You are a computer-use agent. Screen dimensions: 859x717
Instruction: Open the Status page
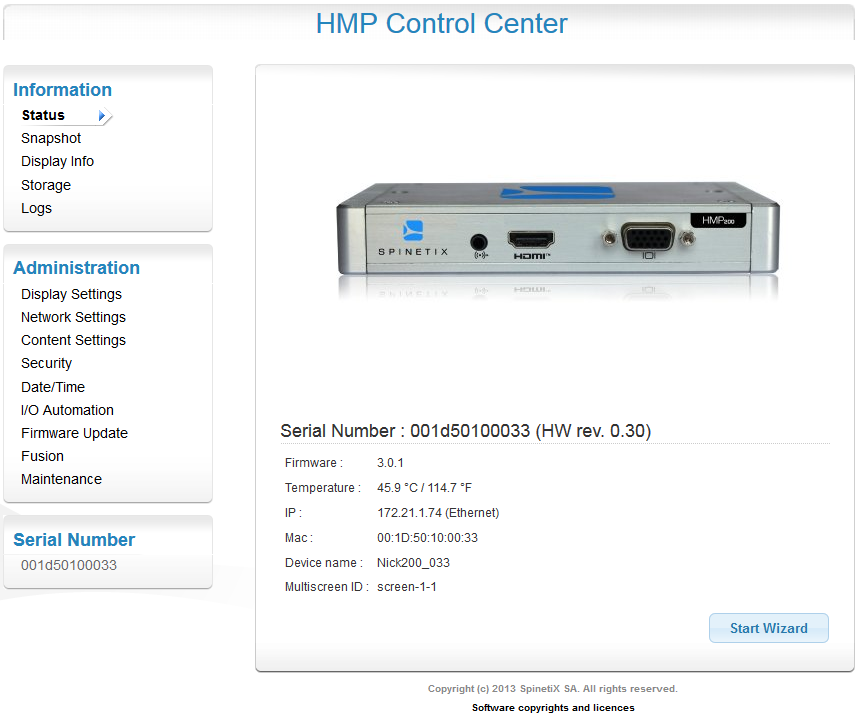coord(43,115)
